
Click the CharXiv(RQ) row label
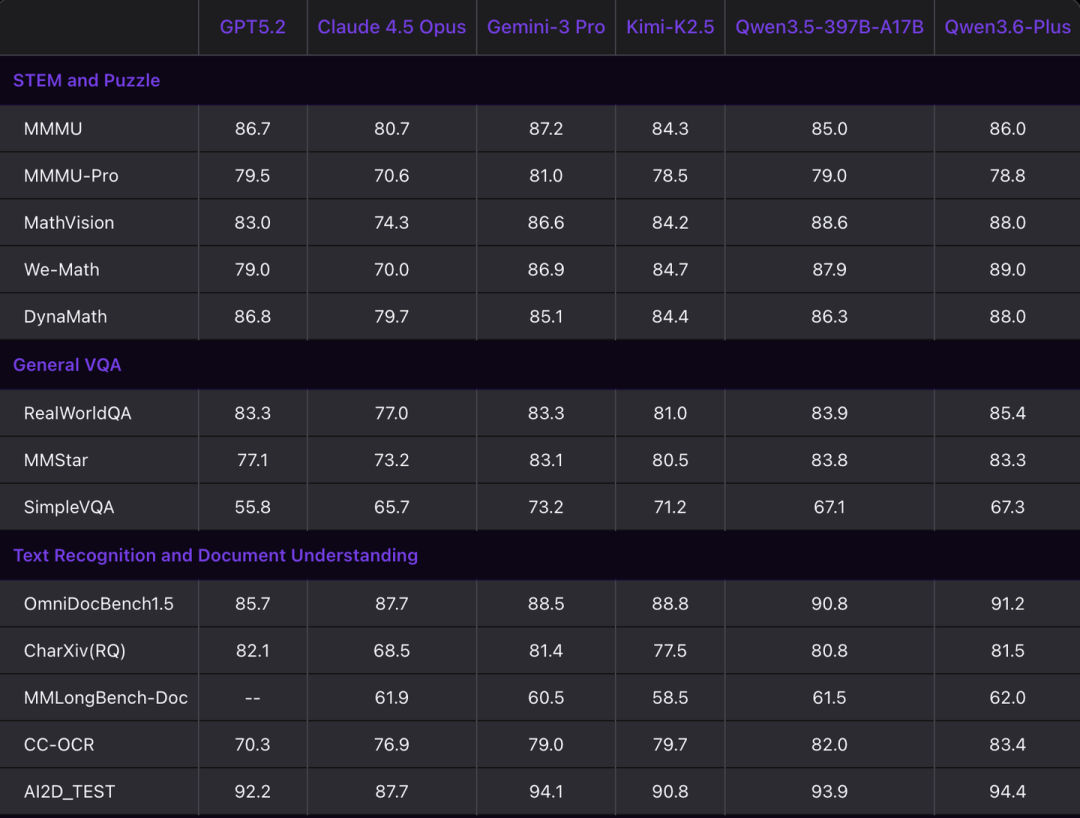tap(74, 651)
